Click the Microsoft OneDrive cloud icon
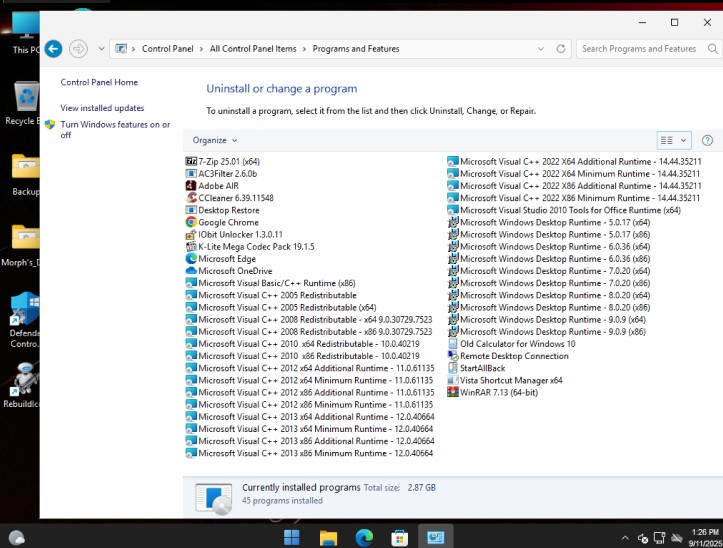 pyautogui.click(x=191, y=271)
